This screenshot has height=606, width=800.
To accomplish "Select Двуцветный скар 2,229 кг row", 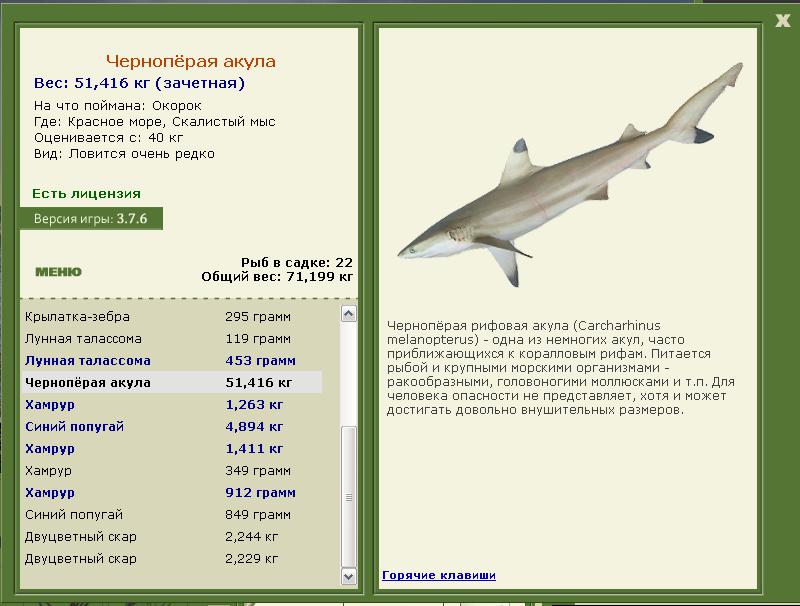I will coord(171,558).
